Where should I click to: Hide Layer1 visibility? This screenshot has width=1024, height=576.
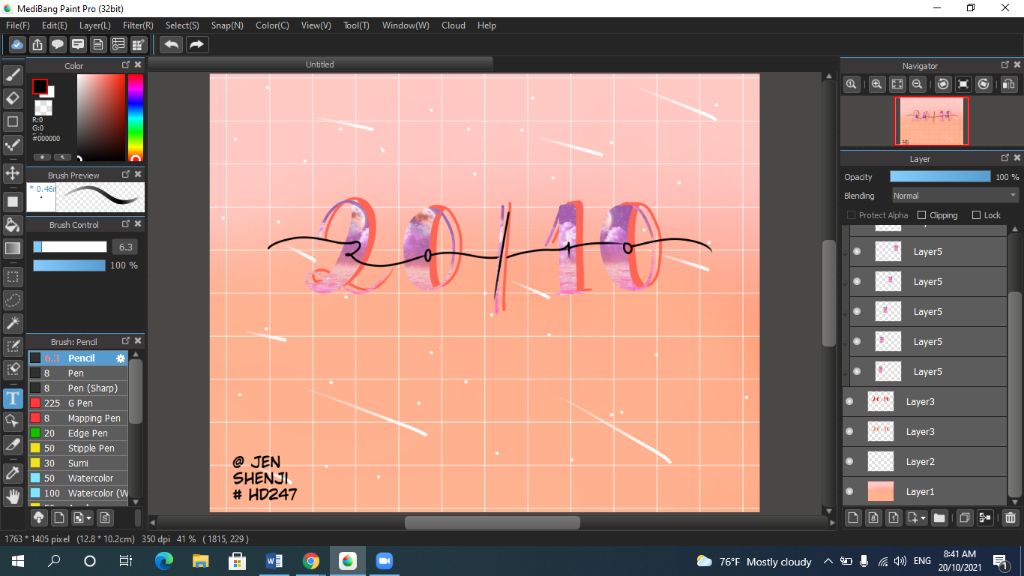point(850,491)
